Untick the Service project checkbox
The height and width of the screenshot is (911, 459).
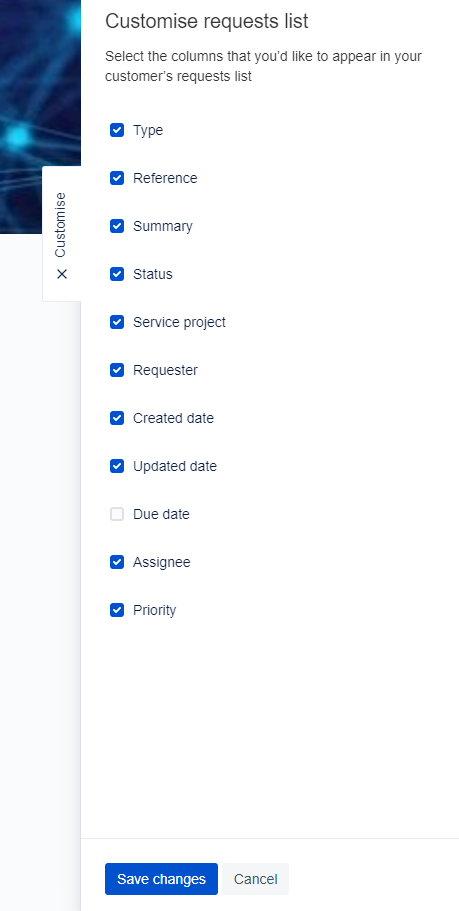click(x=117, y=322)
